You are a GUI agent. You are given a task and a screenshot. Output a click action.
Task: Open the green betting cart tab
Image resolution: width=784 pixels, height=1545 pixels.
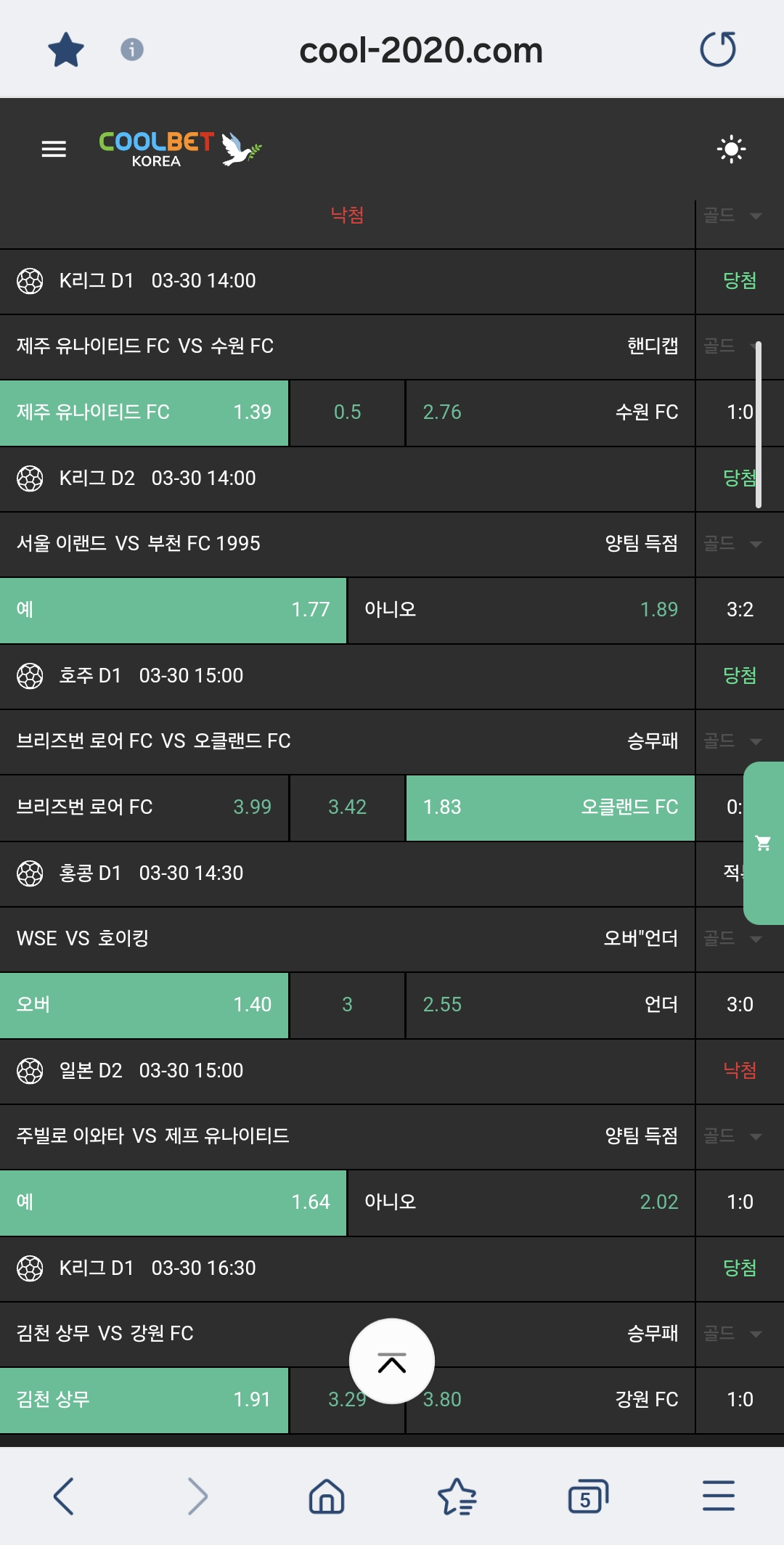click(764, 843)
